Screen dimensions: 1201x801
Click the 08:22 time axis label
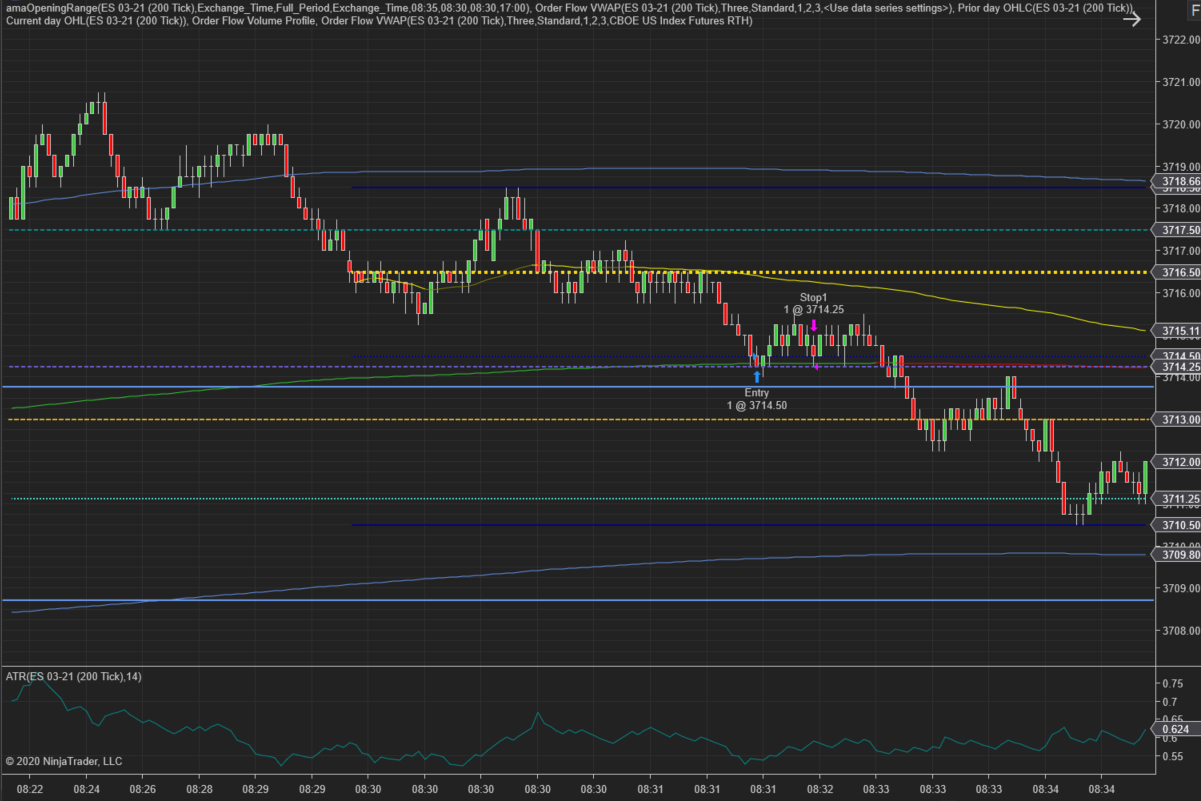(x=30, y=789)
